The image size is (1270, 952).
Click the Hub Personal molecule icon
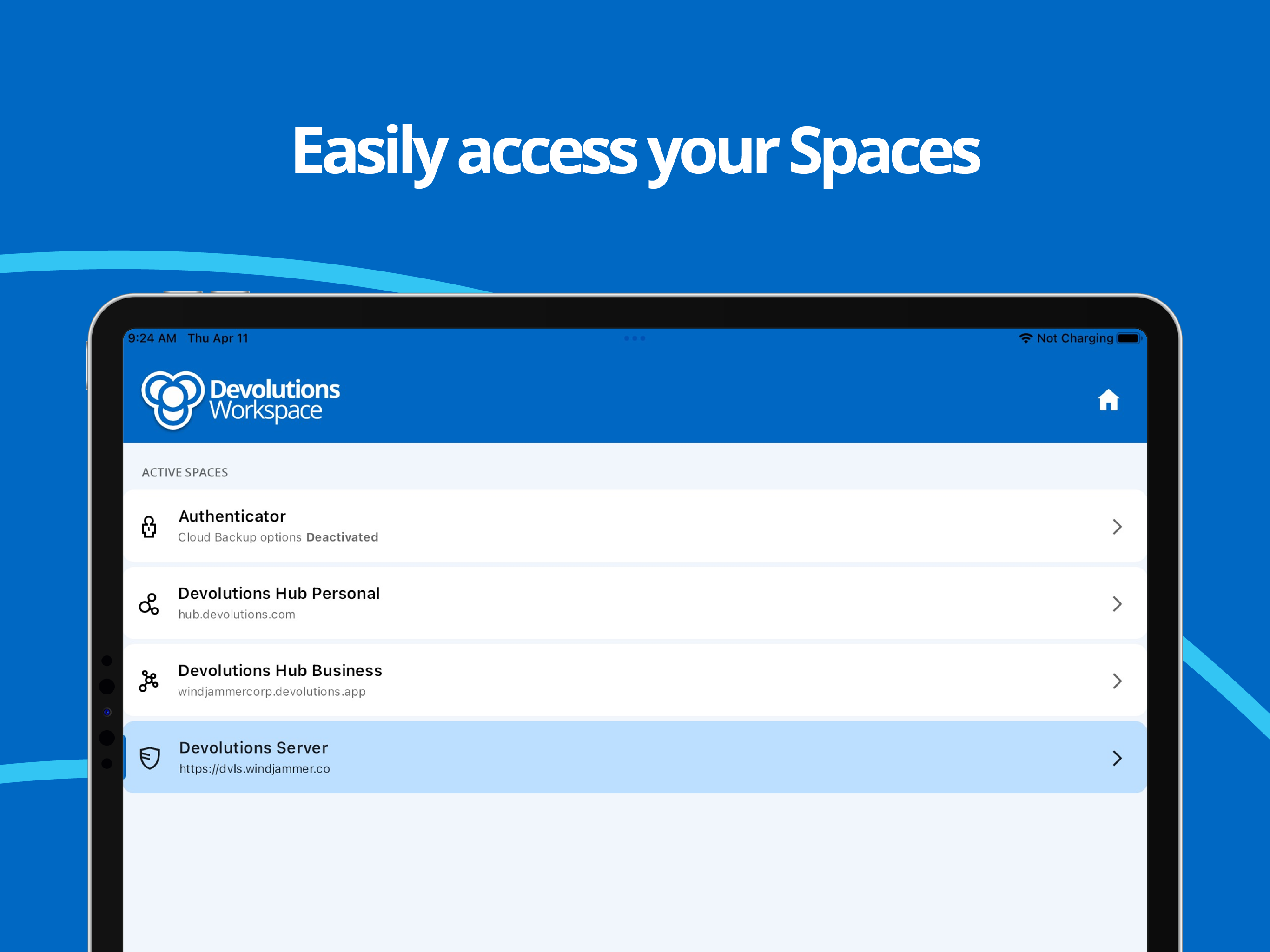click(149, 604)
